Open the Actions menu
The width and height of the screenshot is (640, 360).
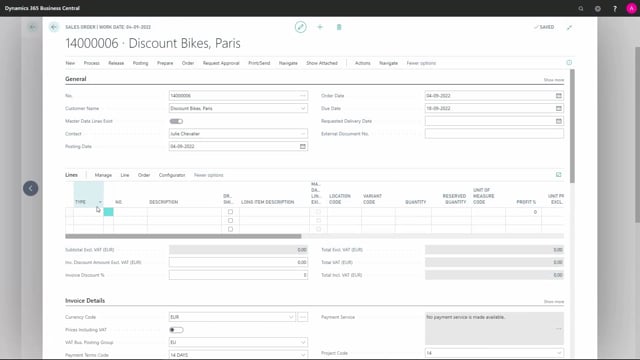pyautogui.click(x=362, y=63)
